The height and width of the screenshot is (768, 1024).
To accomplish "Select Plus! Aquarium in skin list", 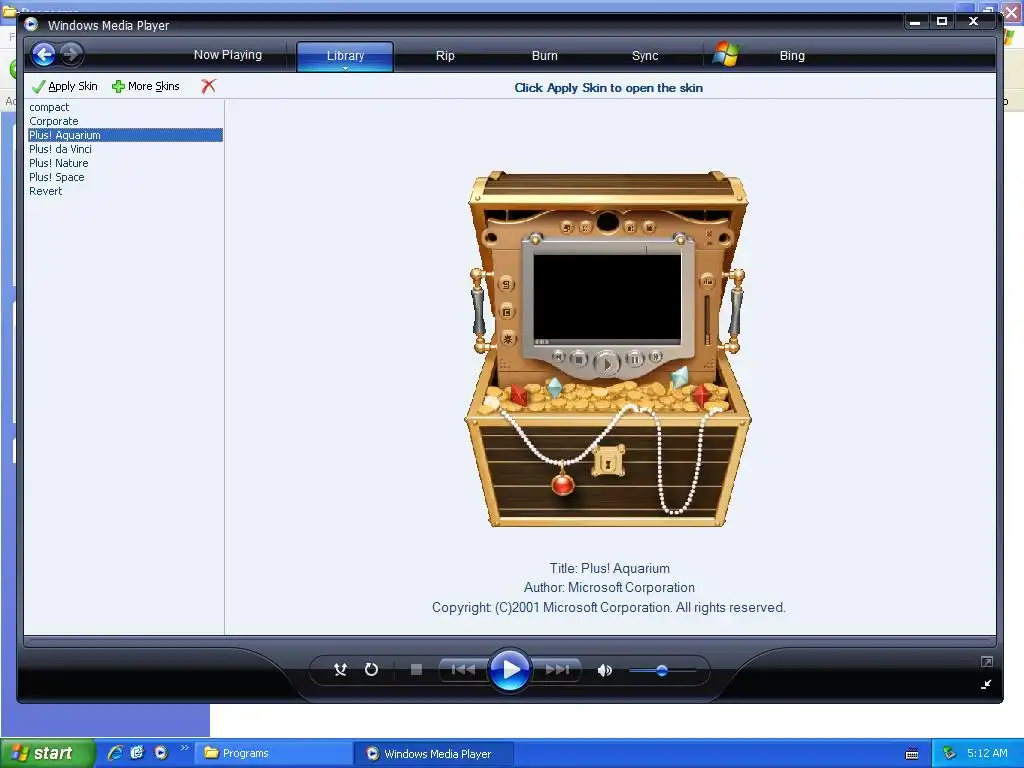I will [x=125, y=135].
